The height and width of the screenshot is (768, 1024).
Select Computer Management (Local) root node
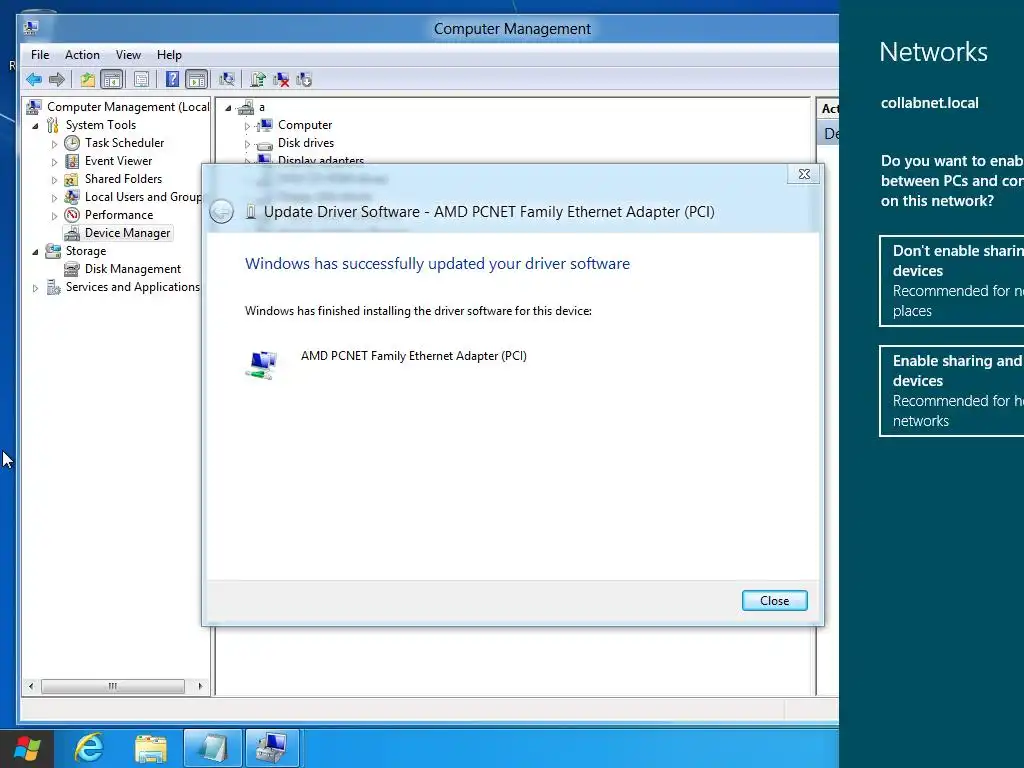(x=128, y=107)
